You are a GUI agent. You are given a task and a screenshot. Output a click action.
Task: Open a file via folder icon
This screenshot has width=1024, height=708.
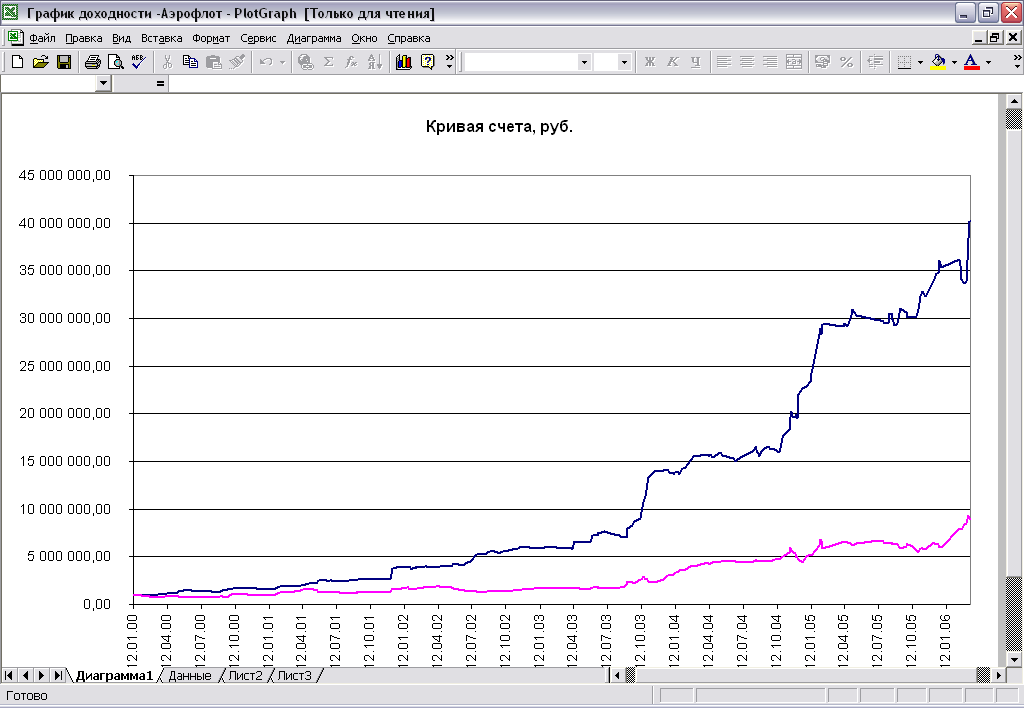(40, 62)
